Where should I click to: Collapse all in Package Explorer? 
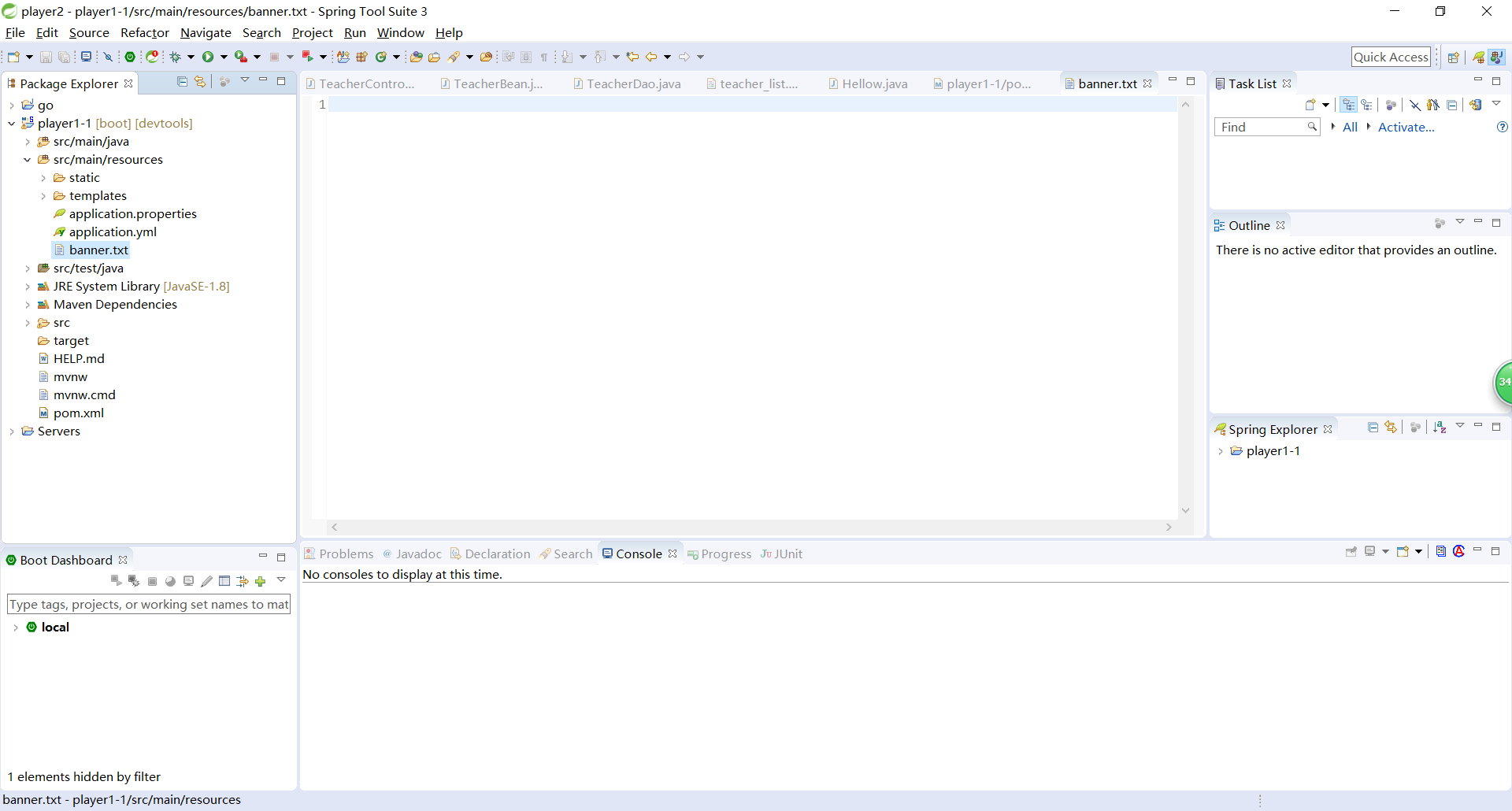click(182, 81)
